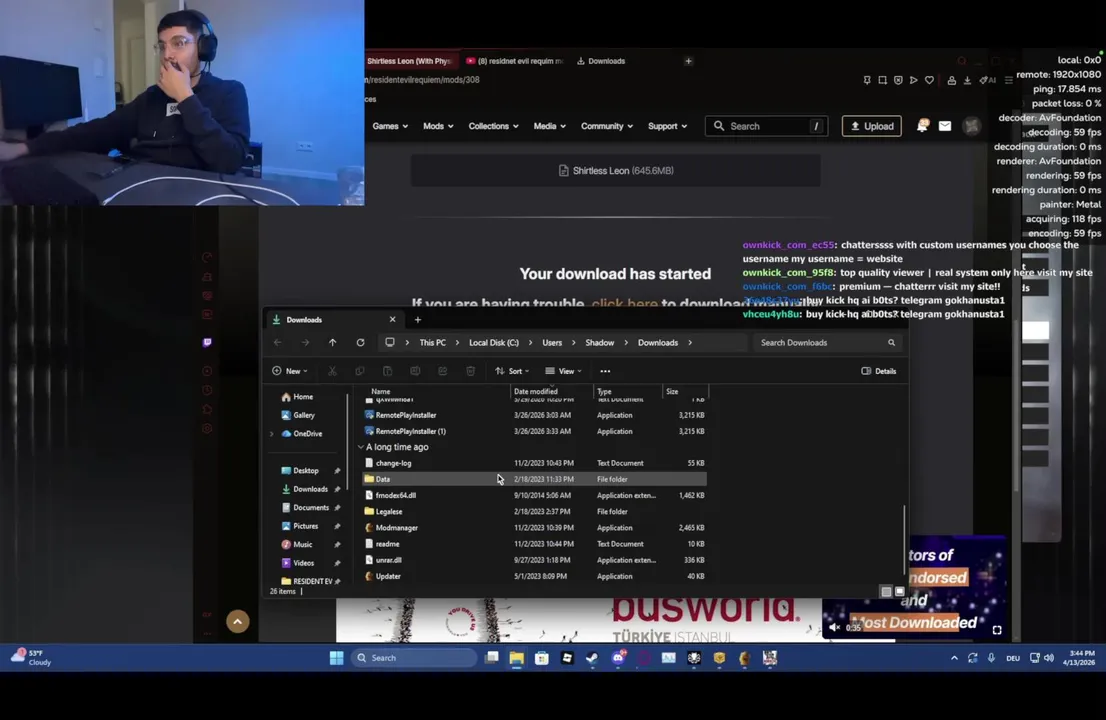Image resolution: width=1106 pixels, height=720 pixels.
Task: Click the file list vertical scrollbar
Action: click(x=904, y=539)
